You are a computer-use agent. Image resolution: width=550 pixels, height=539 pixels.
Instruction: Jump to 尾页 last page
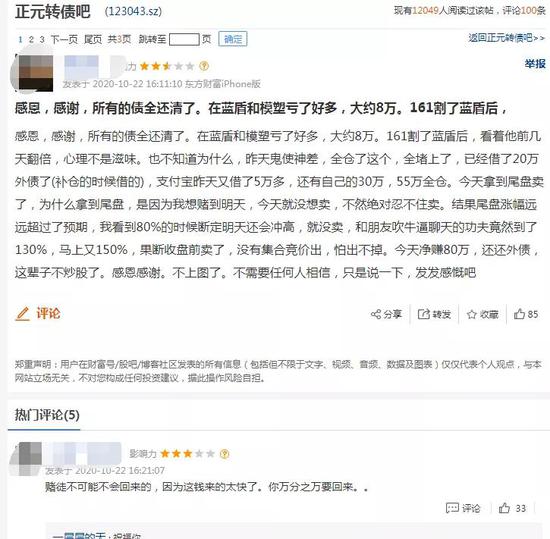pyautogui.click(x=93, y=39)
